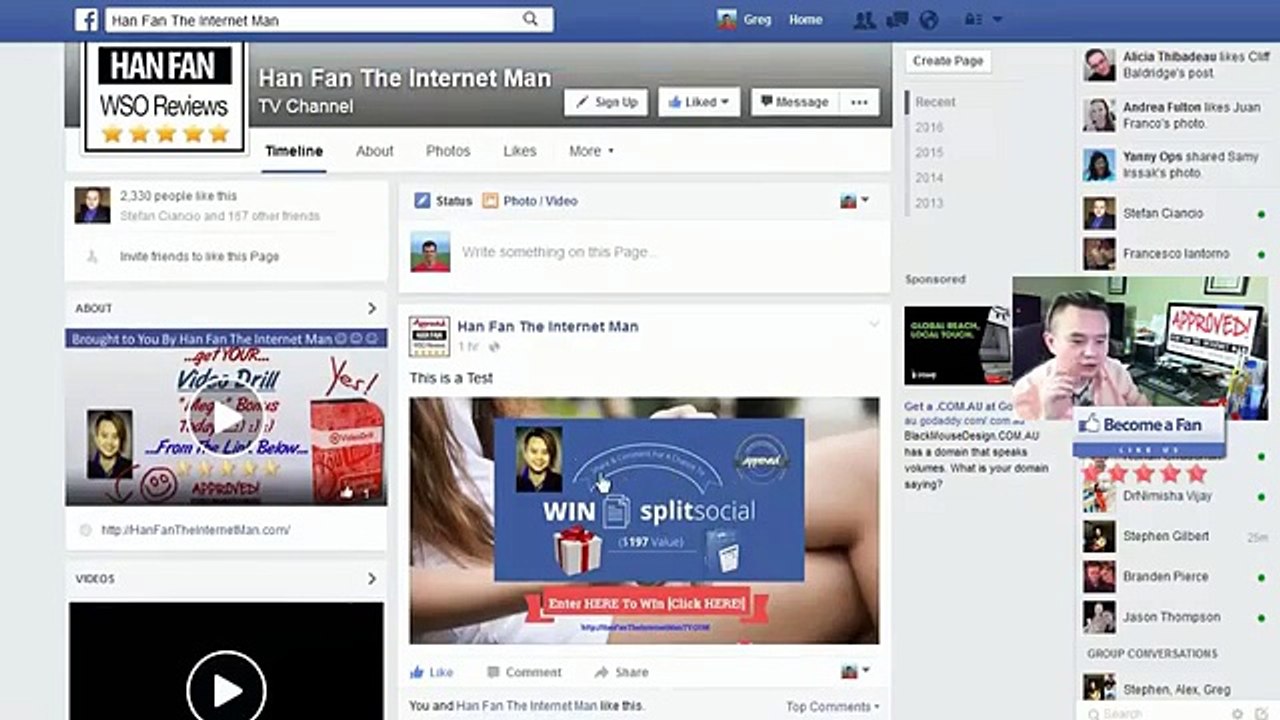Switch to the Timeline tab
Viewport: 1280px width, 720px height.
pyautogui.click(x=294, y=151)
